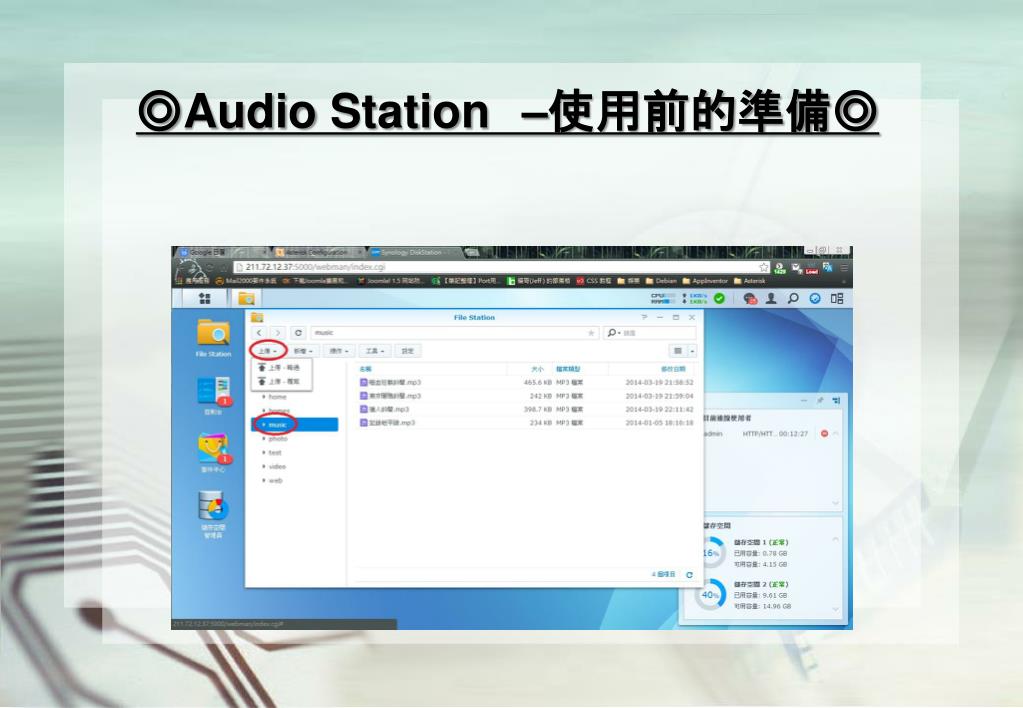1023x708 pixels.
Task: Select the 242 KB mp3 file
Action: pos(526,395)
